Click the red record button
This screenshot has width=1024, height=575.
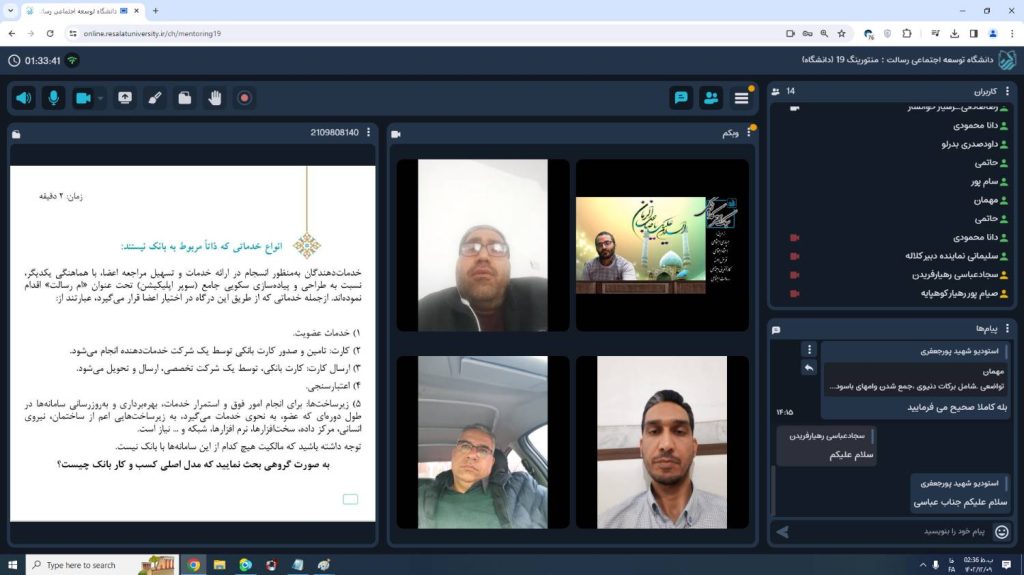tap(244, 98)
